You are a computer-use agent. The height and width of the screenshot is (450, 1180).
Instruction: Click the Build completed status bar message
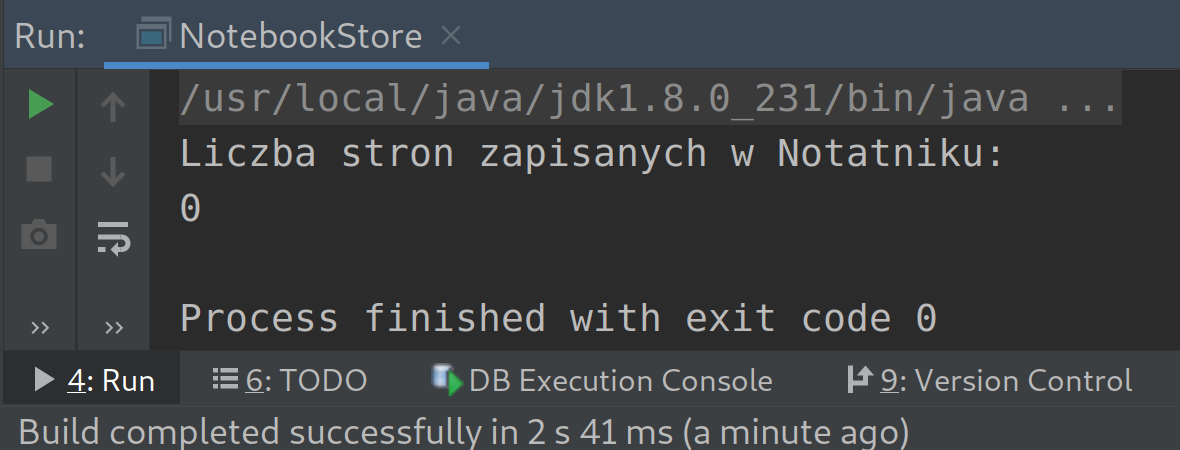point(464,432)
